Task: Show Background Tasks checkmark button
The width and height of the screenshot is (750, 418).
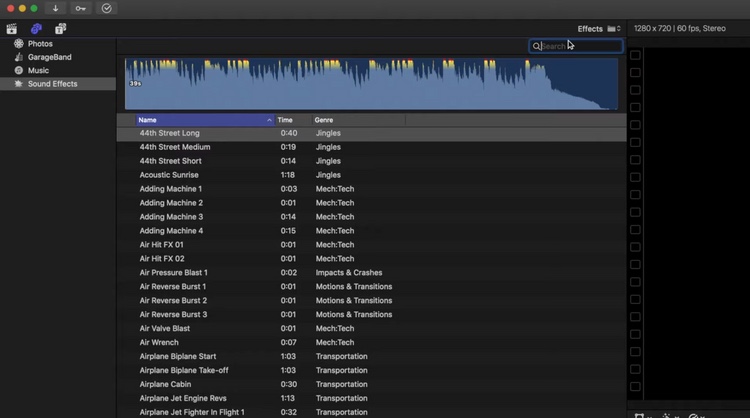Action: point(106,8)
